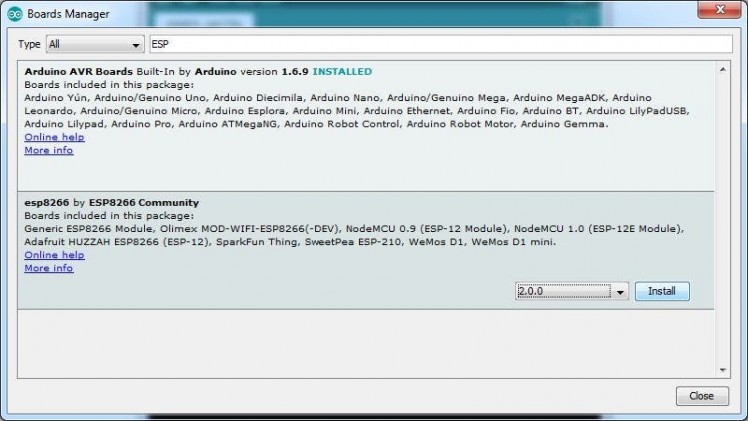The width and height of the screenshot is (748, 421).
Task: Click the scrollbar up arrow
Action: tap(723, 70)
